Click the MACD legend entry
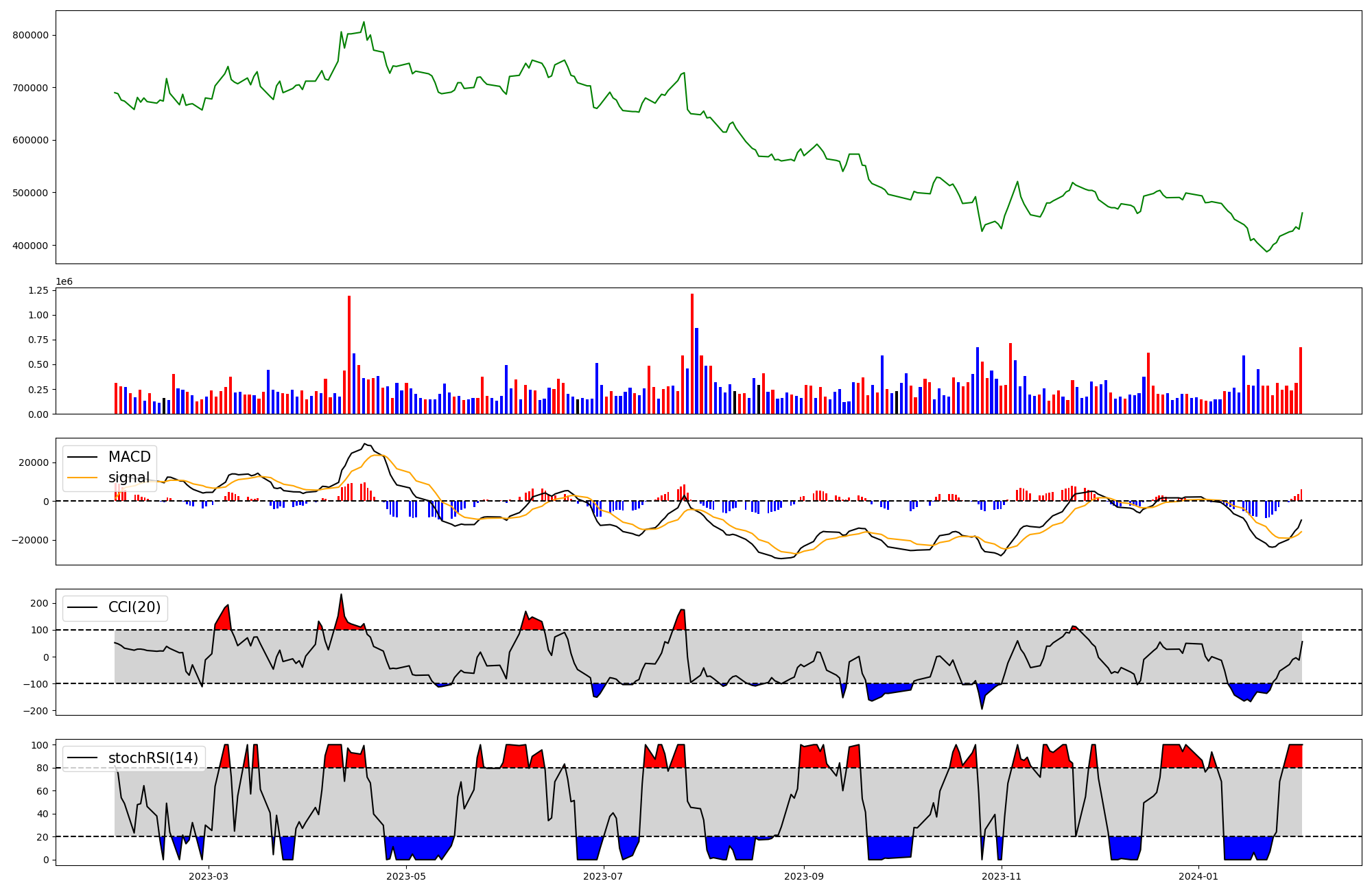 pyautogui.click(x=129, y=457)
